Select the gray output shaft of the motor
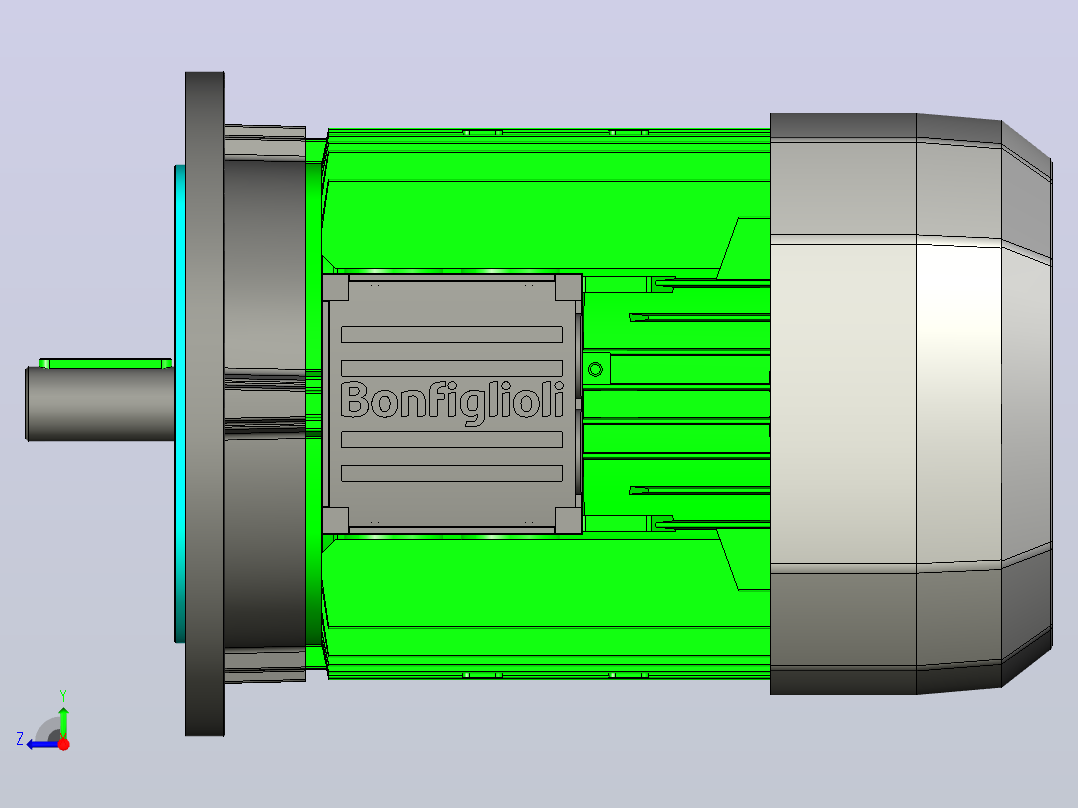 (x=100, y=404)
